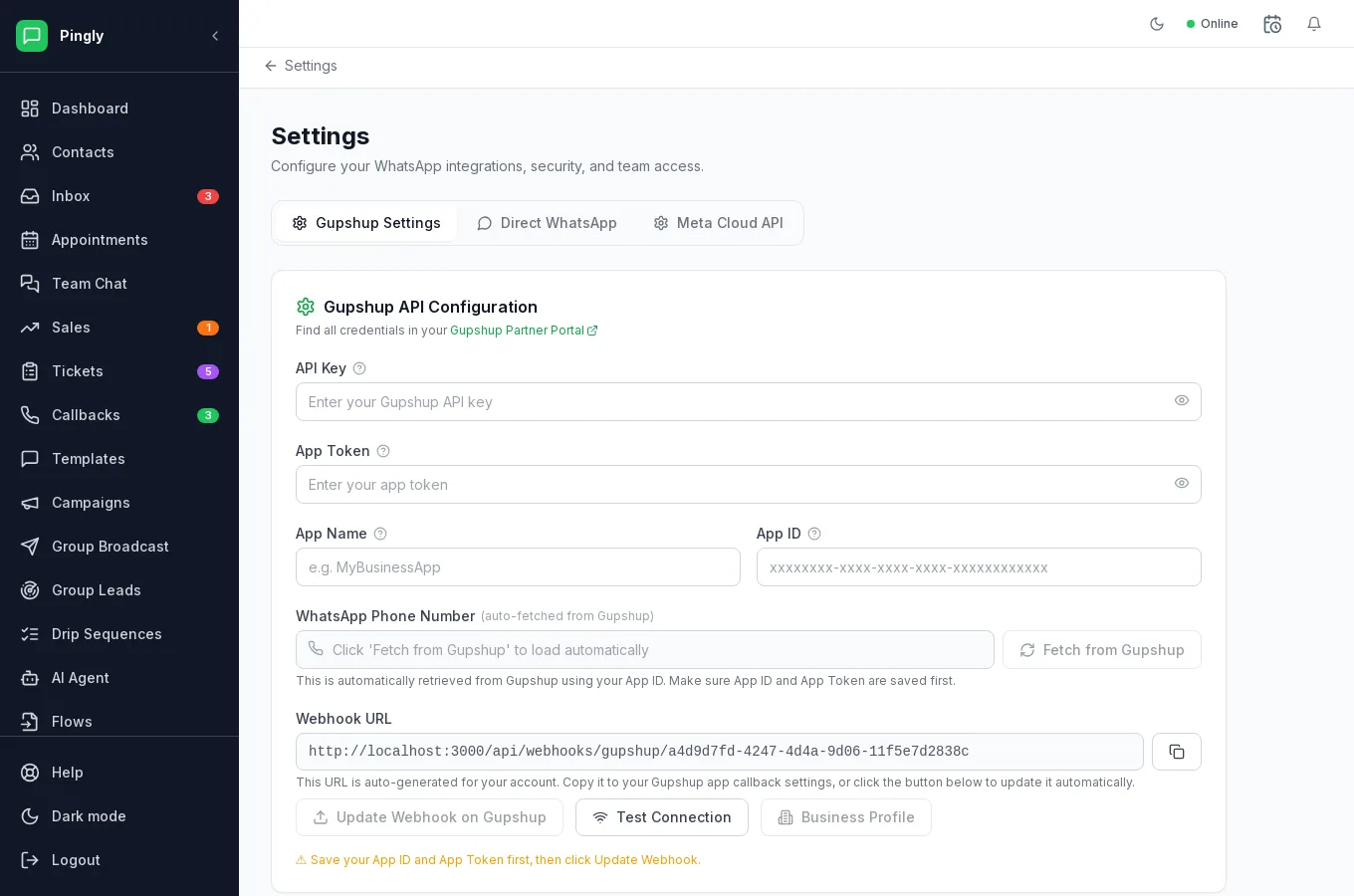
Task: Focus the App ID input field
Action: point(979,567)
